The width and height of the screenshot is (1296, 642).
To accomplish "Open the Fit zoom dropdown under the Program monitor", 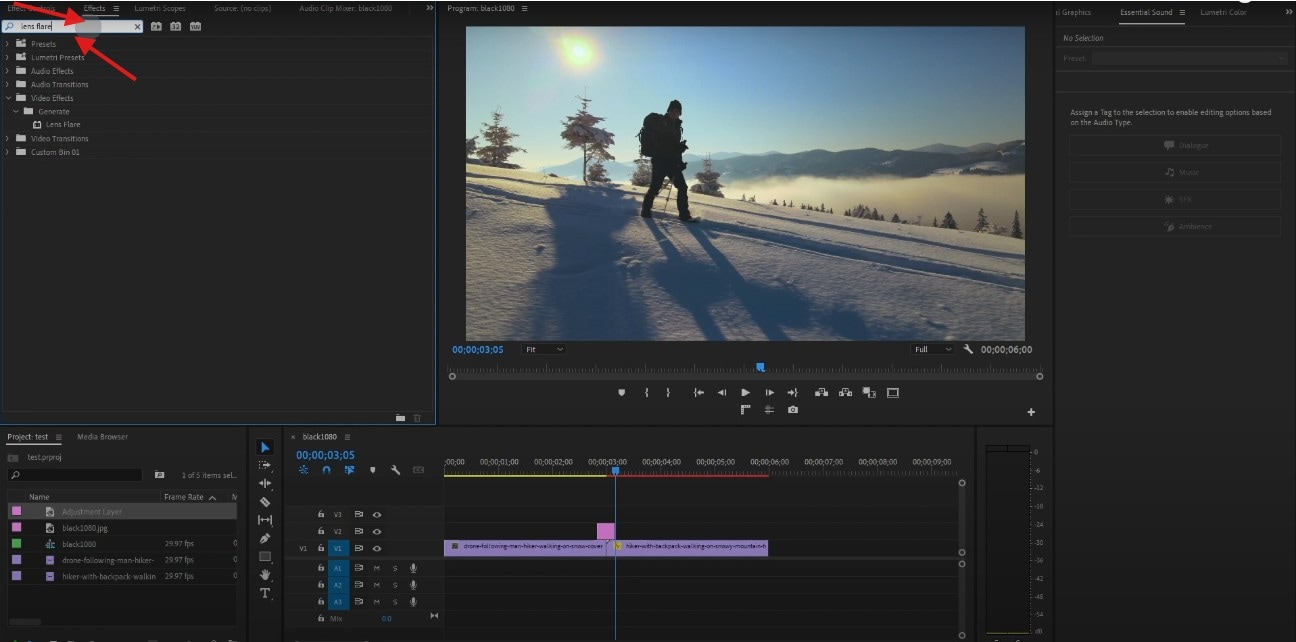I will [x=543, y=349].
